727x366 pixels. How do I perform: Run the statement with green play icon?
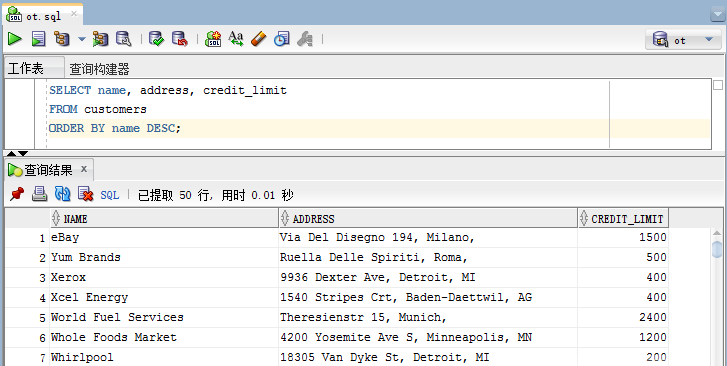[x=15, y=39]
